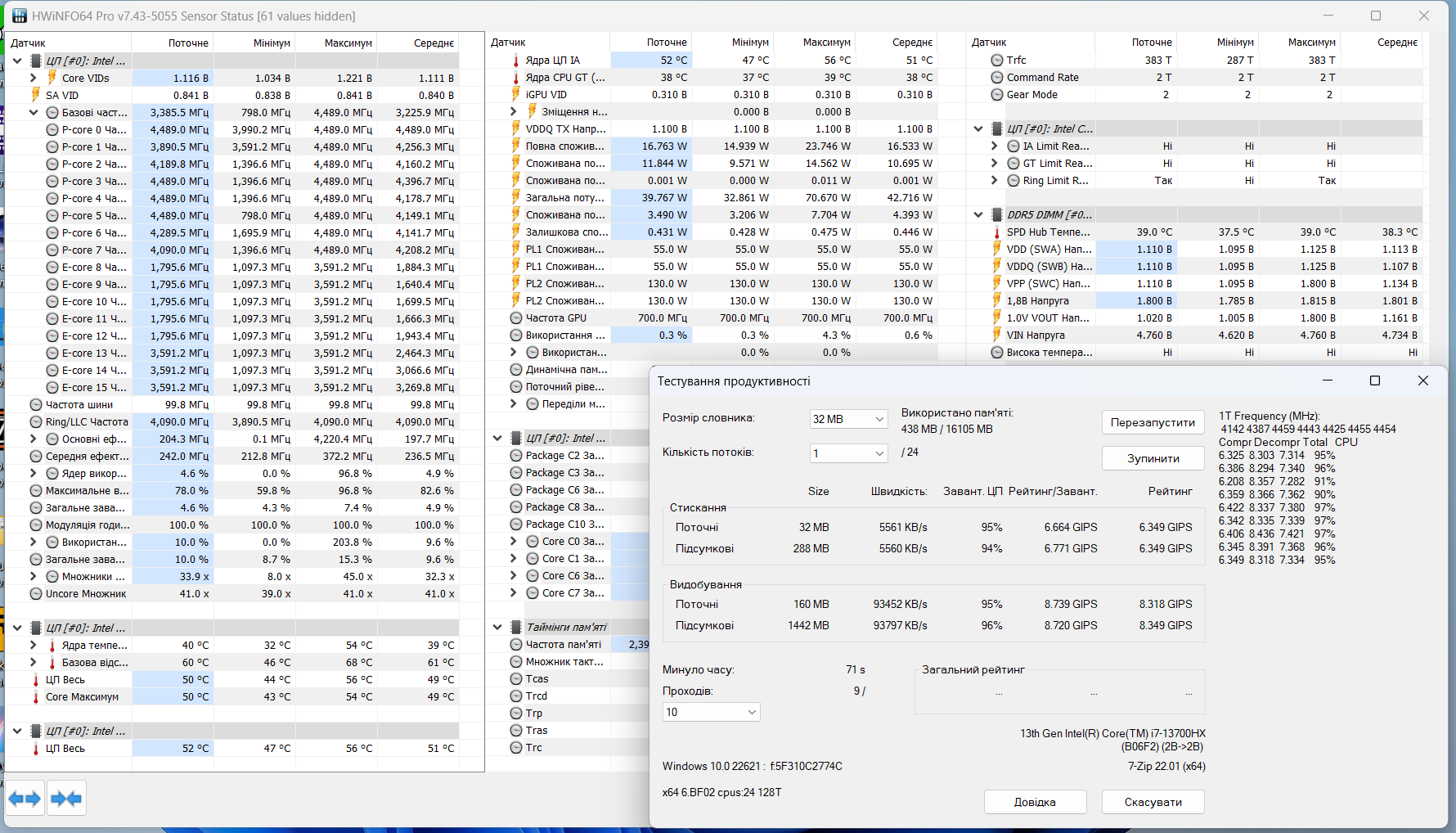Click the 5561 KB/s compression speed value
This screenshot has height=833, width=1456.
click(903, 527)
